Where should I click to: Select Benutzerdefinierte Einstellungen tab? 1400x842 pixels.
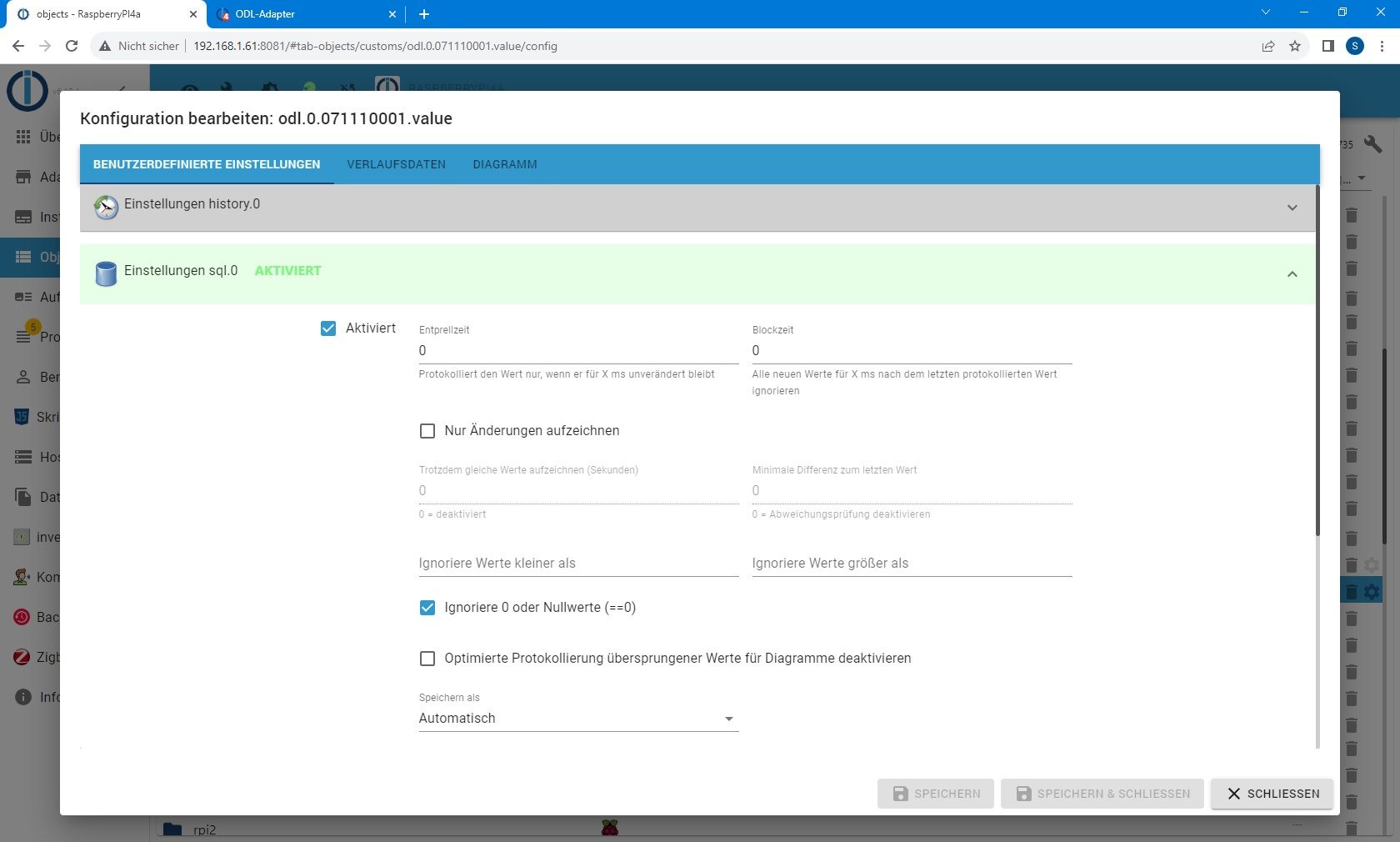tap(207, 164)
